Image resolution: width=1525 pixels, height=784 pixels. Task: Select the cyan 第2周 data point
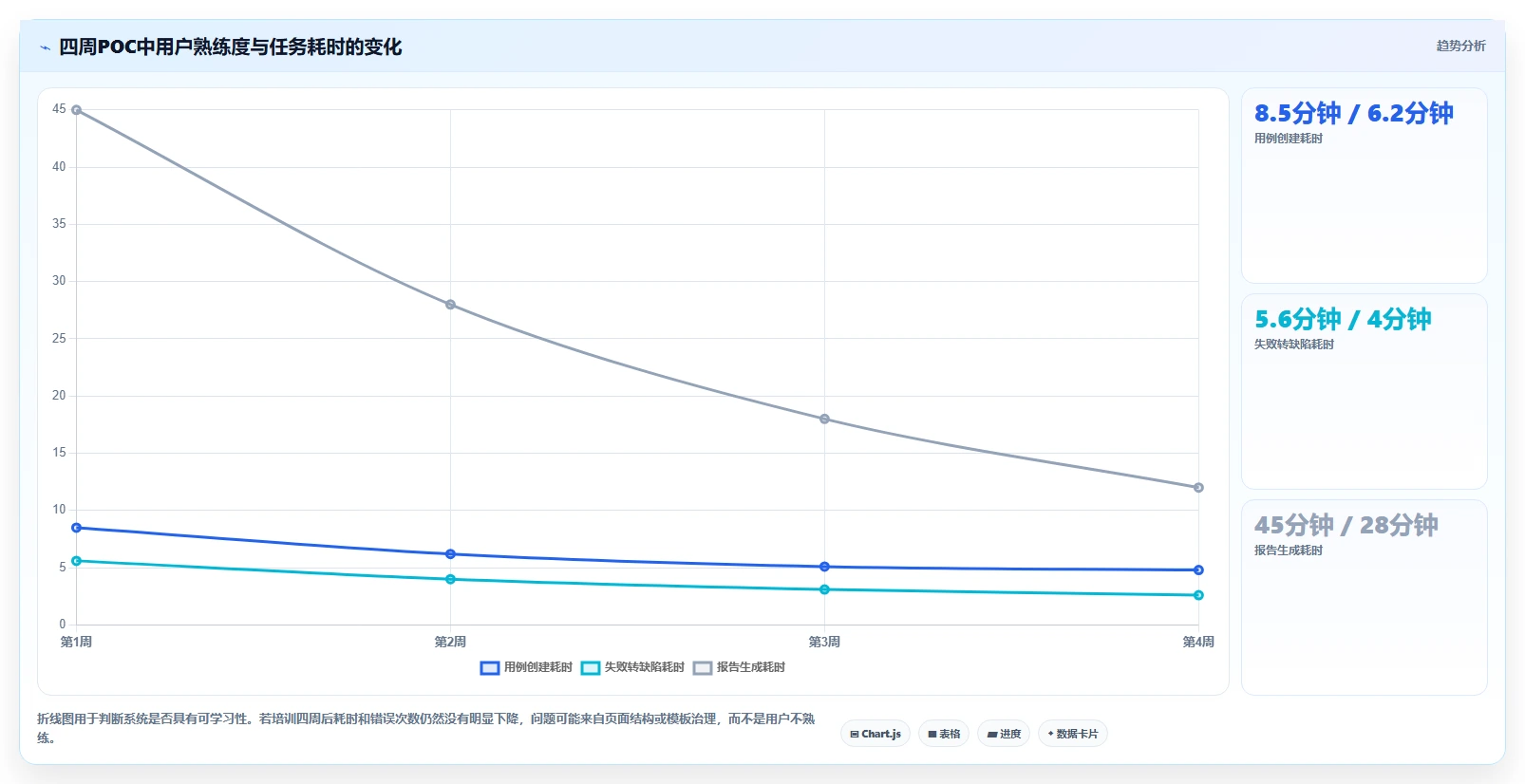(x=450, y=579)
